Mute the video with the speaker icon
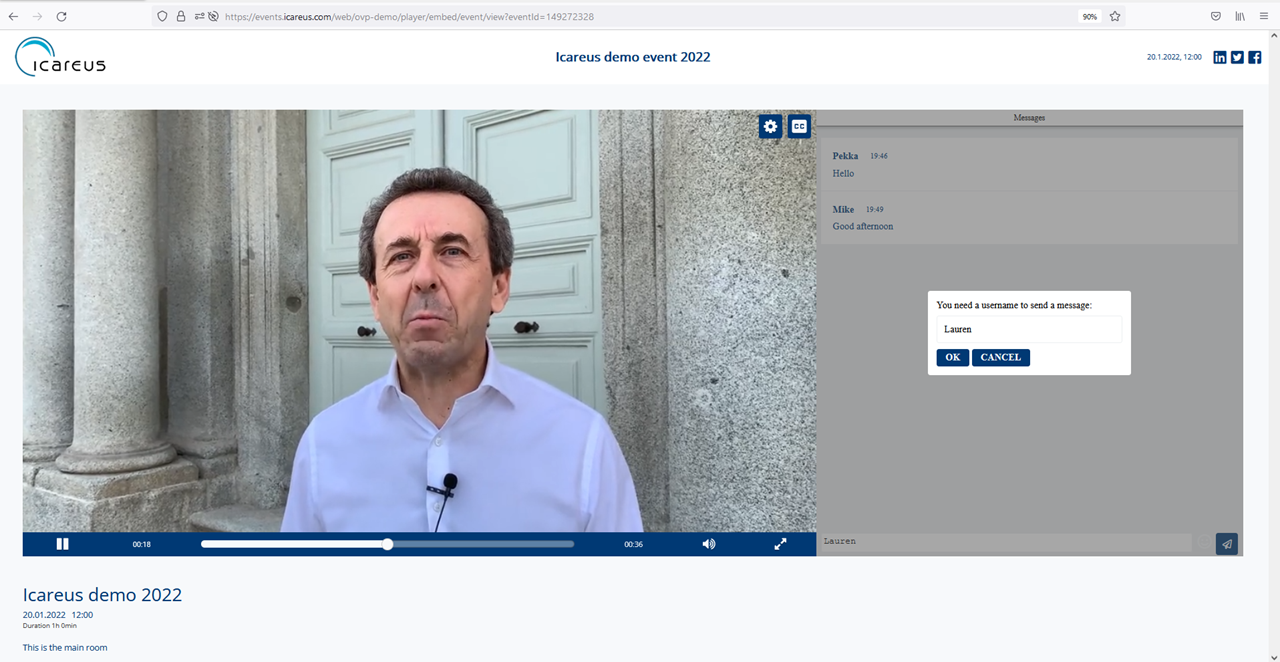 pos(708,544)
